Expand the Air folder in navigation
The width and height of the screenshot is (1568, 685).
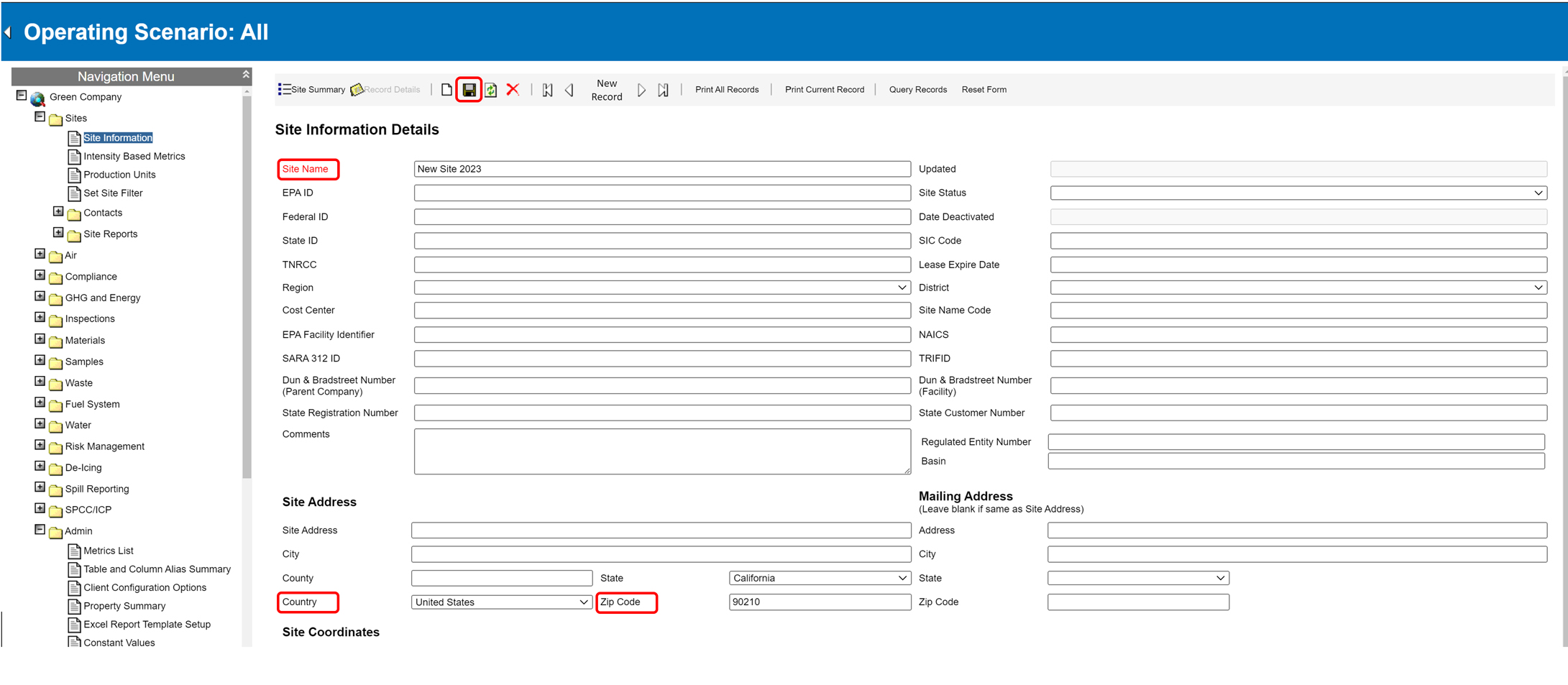[40, 254]
